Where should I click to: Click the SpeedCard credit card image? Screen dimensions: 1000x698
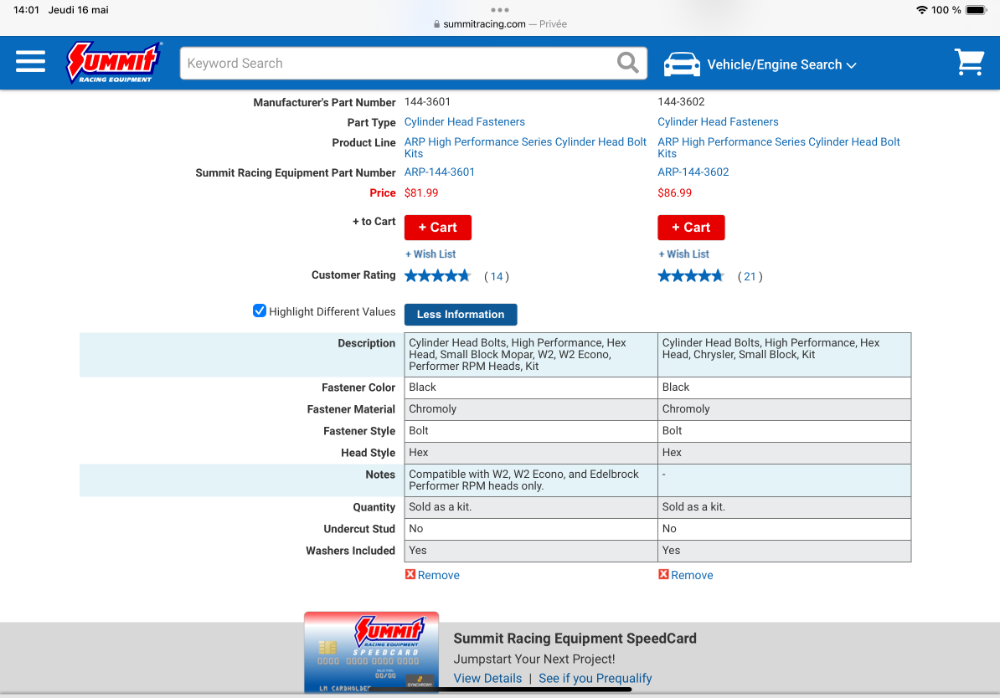click(371, 652)
